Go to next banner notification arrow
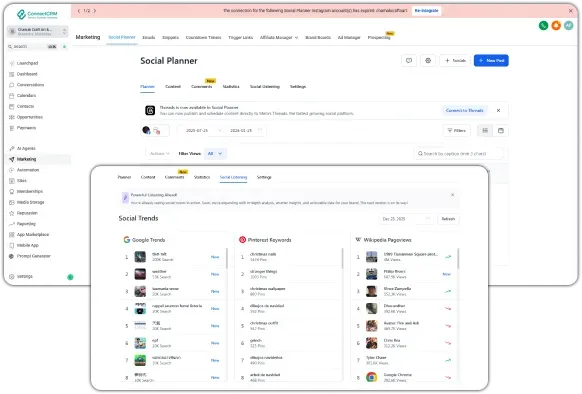Image resolution: width=582 pixels, height=394 pixels. [95, 11]
